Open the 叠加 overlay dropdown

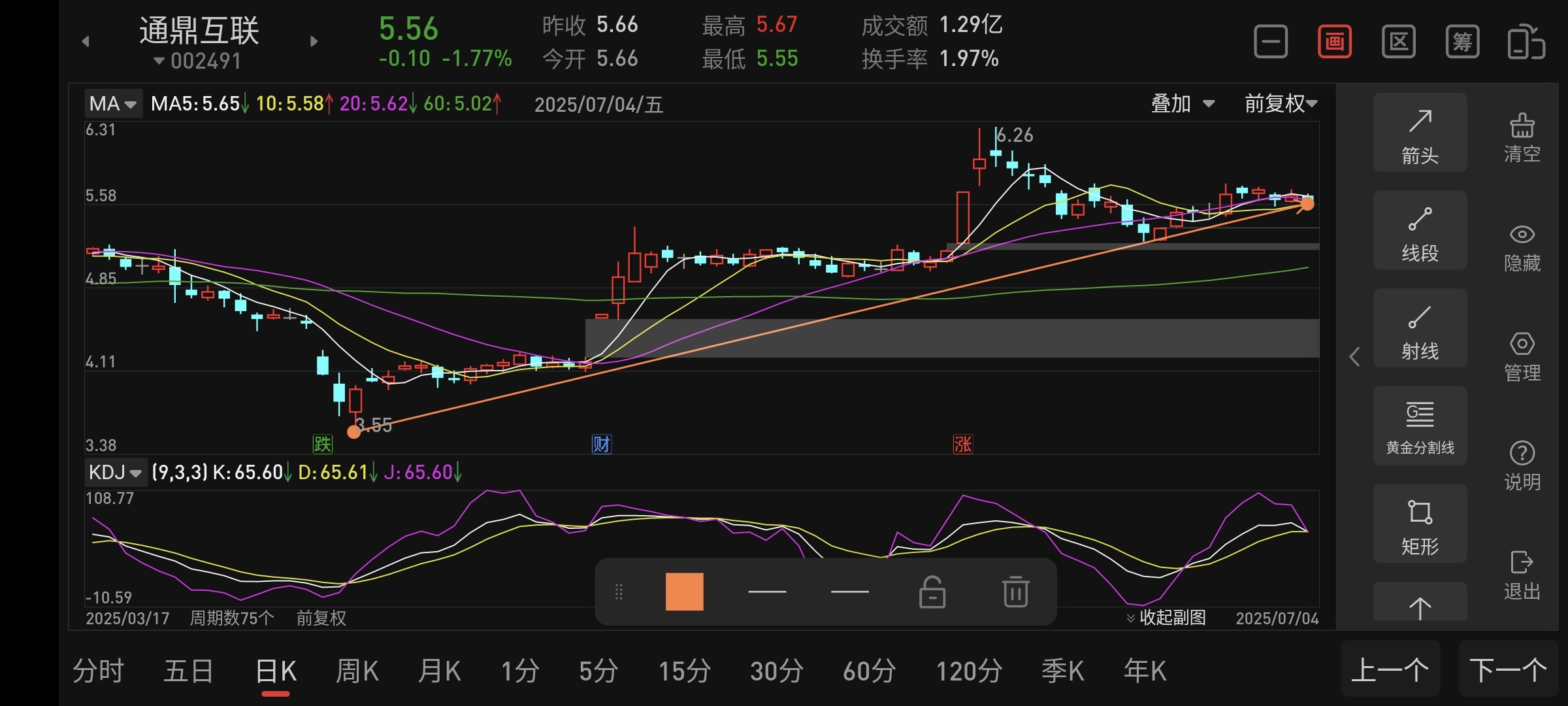(x=1183, y=103)
